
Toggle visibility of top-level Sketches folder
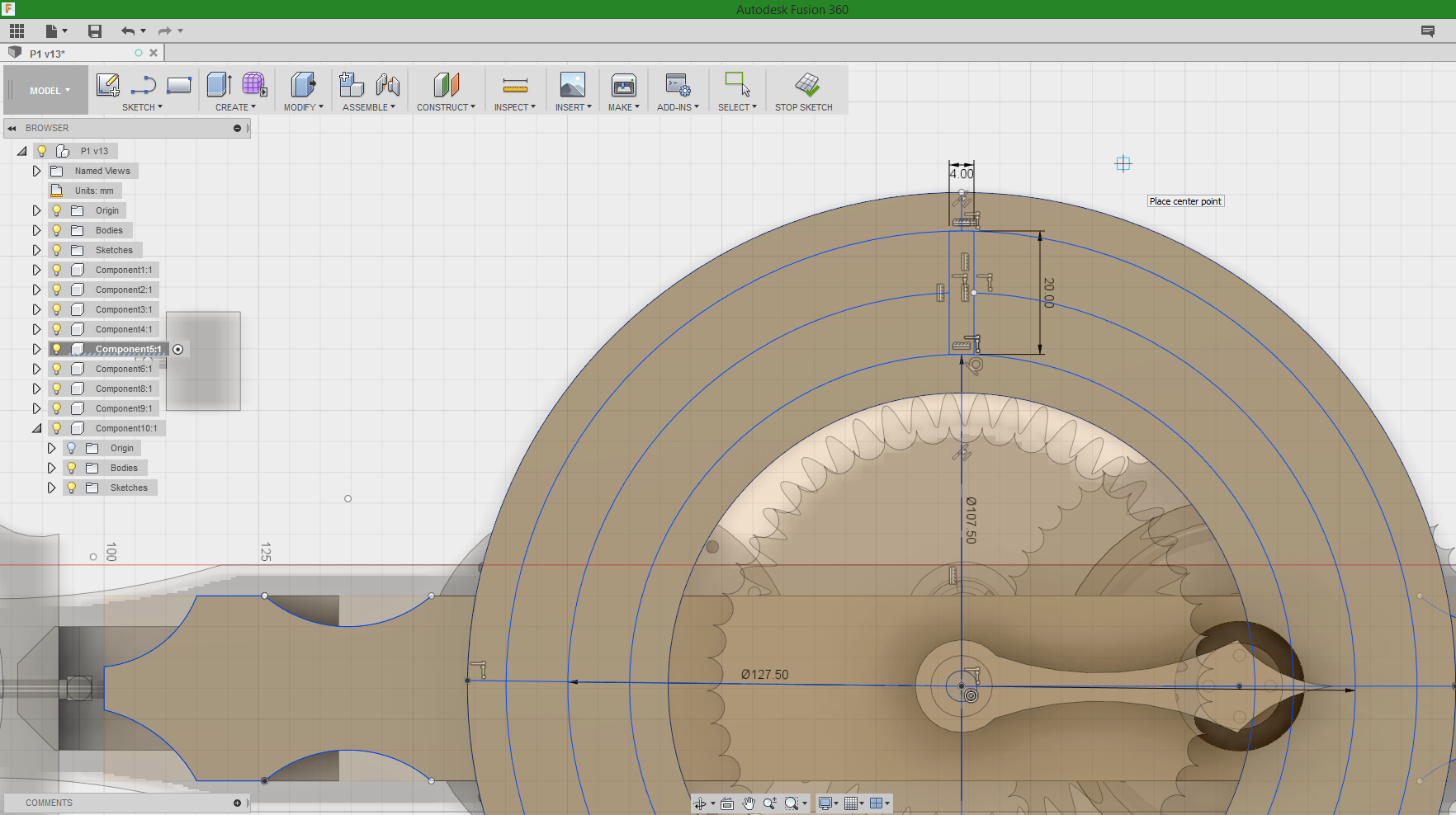(x=57, y=250)
